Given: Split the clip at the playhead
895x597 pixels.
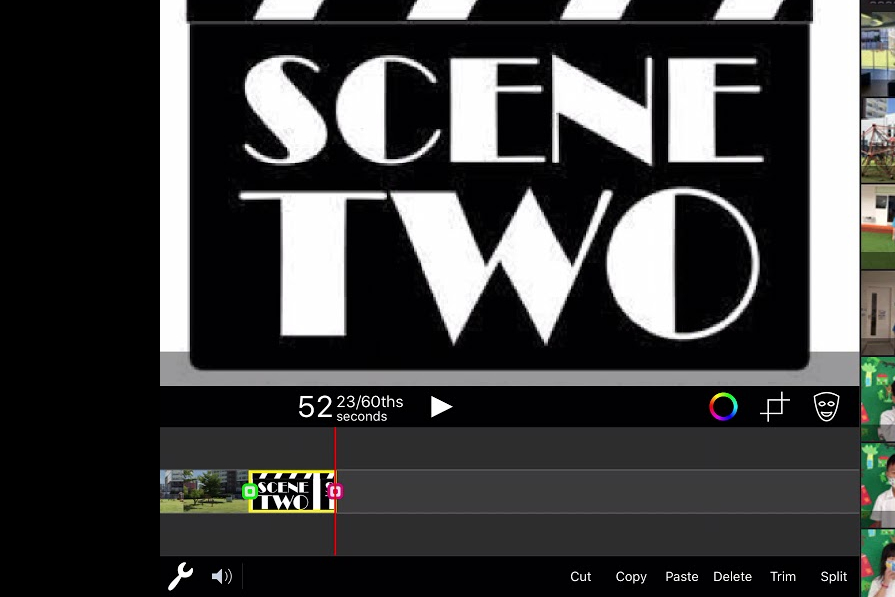Looking at the screenshot, I should (x=833, y=576).
